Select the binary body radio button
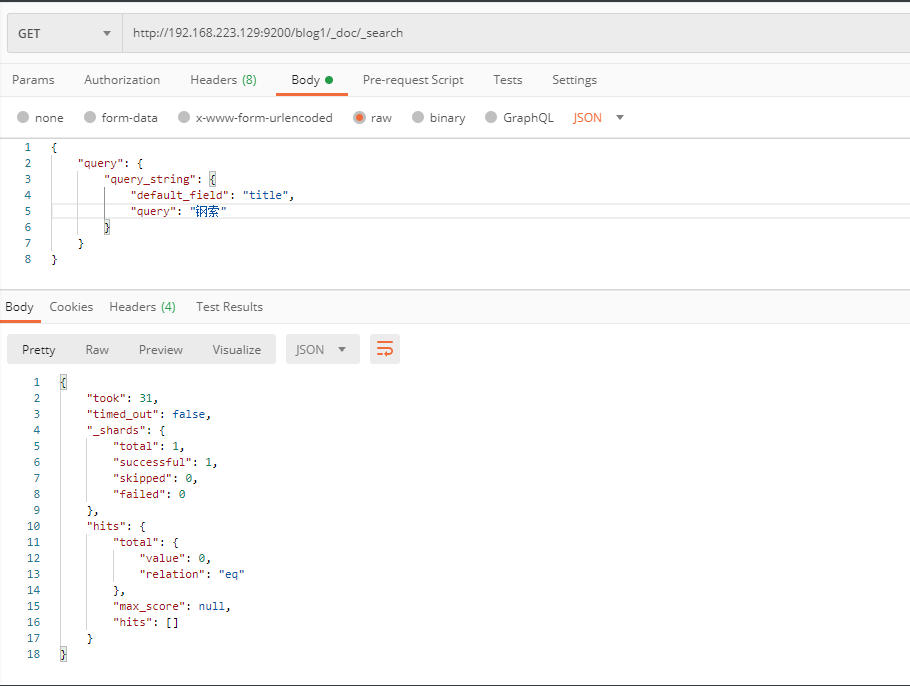The width and height of the screenshot is (910, 686). tap(418, 117)
